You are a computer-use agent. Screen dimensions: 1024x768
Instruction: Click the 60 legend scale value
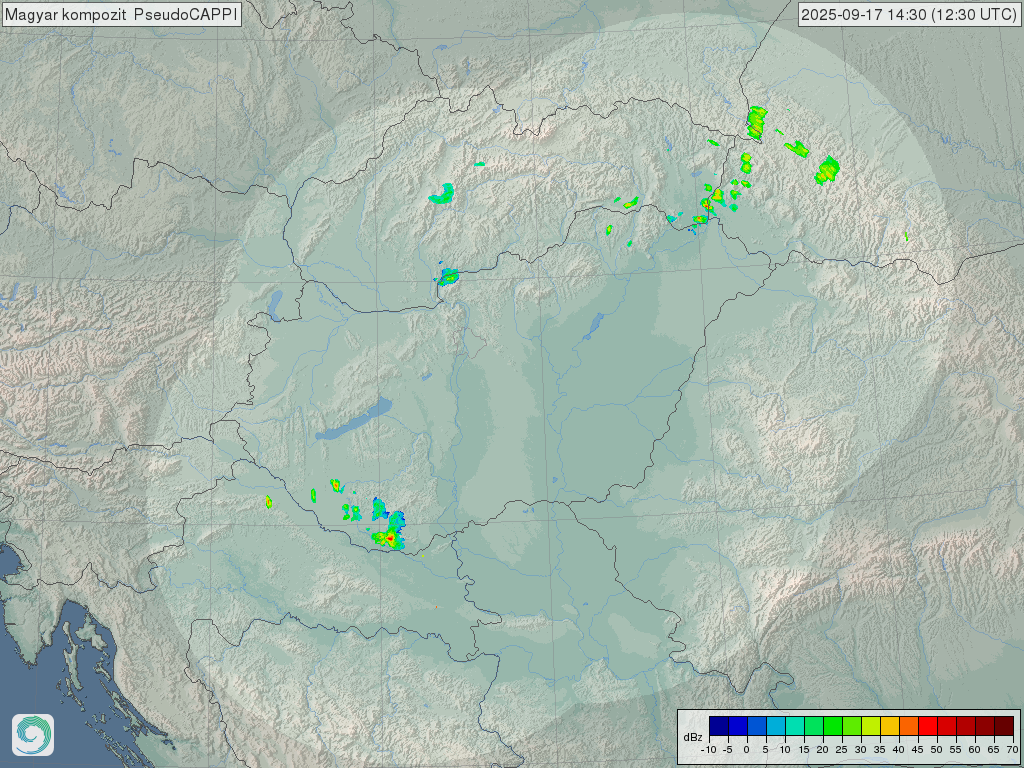(974, 750)
